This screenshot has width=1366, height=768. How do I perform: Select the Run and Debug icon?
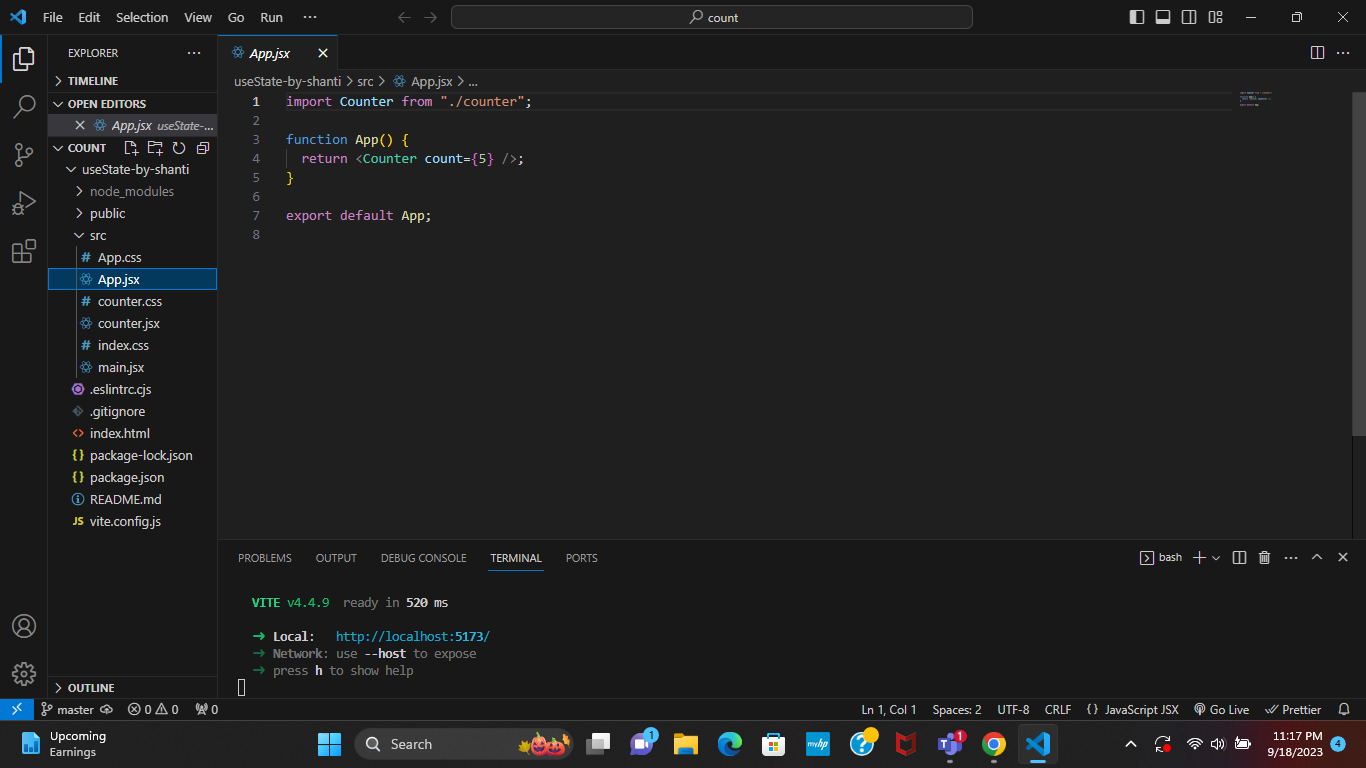pos(24,203)
